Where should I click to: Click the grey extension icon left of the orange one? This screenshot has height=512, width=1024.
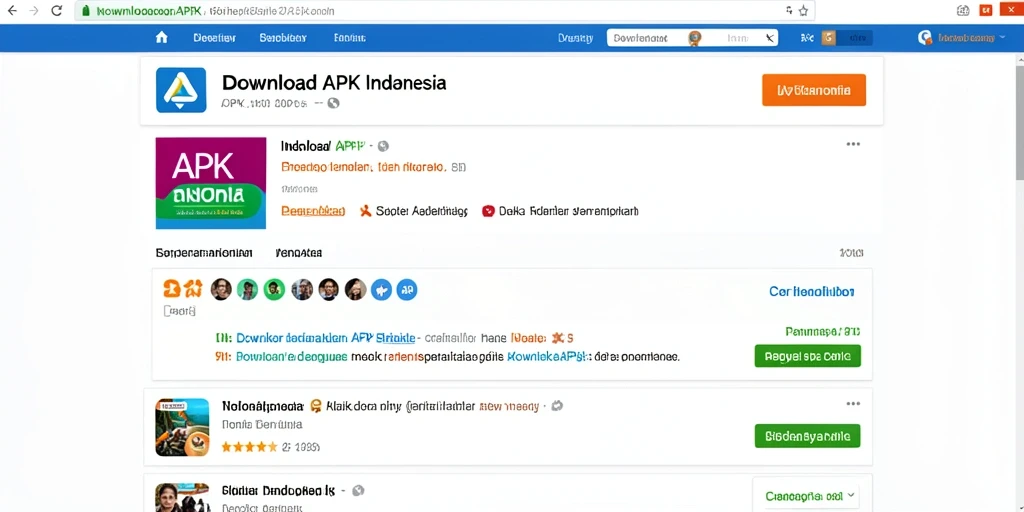click(x=963, y=10)
